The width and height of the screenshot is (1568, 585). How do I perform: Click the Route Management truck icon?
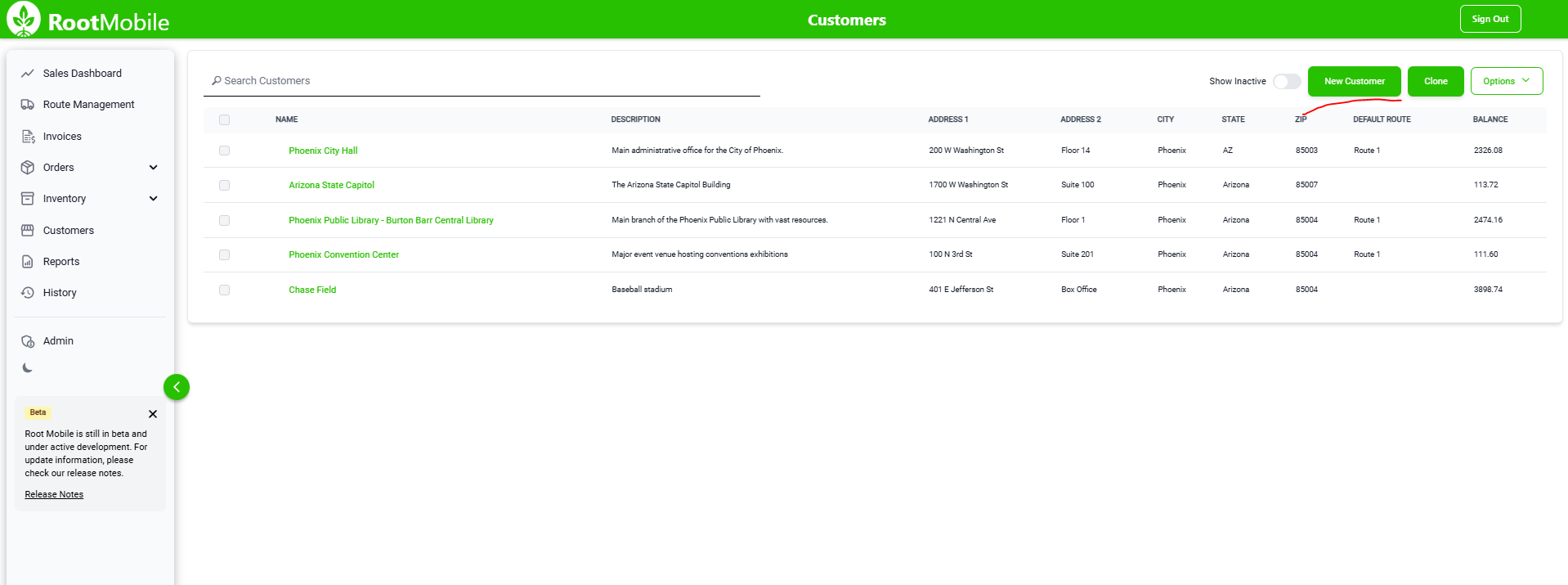coord(28,105)
